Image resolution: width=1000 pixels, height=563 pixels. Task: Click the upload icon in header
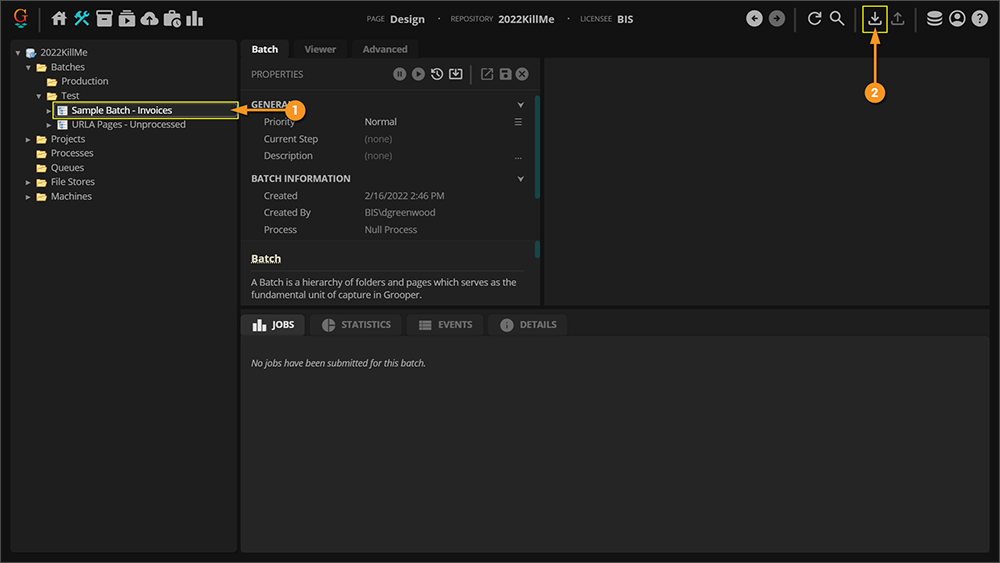tap(897, 18)
